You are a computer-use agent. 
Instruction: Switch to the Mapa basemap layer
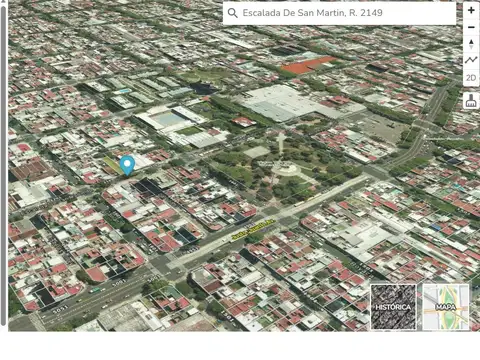point(446,307)
